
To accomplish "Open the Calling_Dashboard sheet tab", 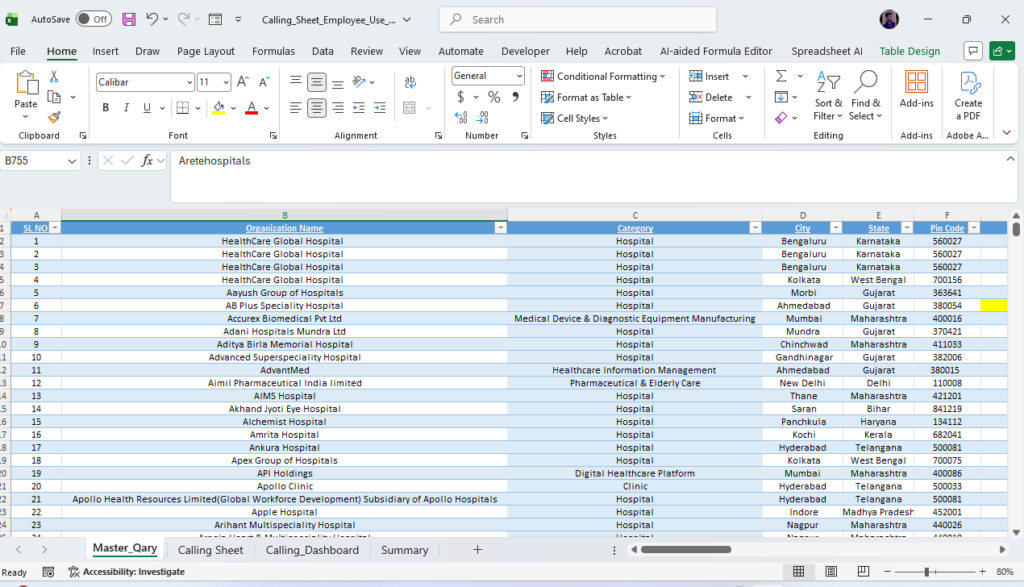I will pos(312,550).
